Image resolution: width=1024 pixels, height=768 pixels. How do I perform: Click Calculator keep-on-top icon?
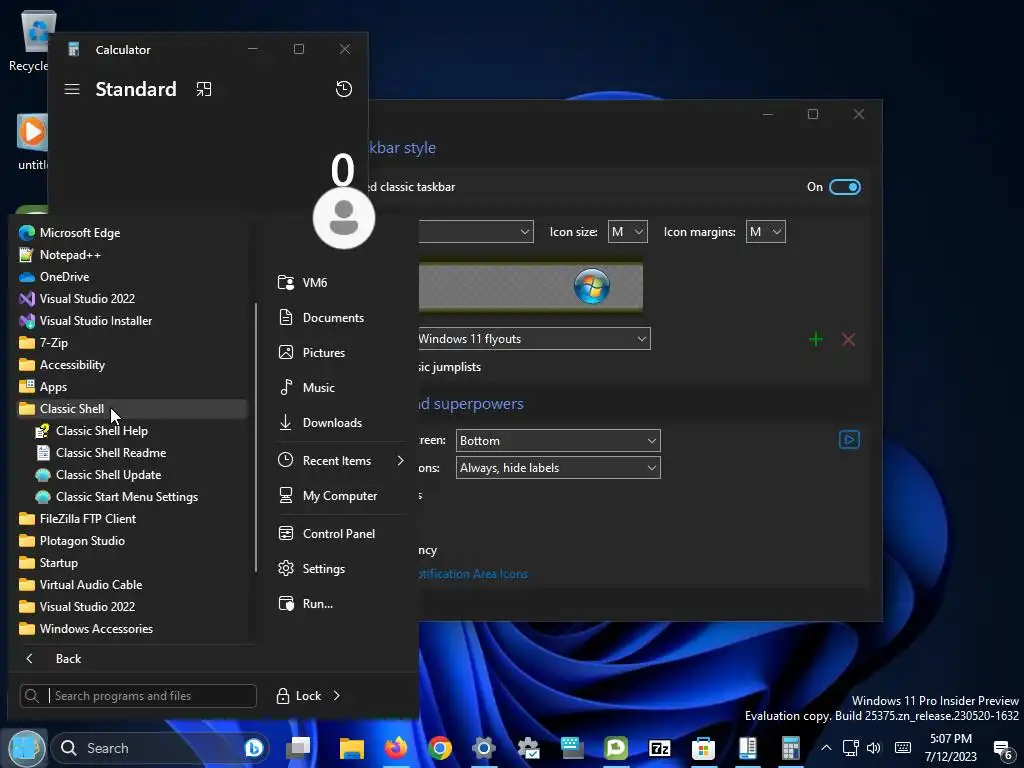tap(204, 89)
